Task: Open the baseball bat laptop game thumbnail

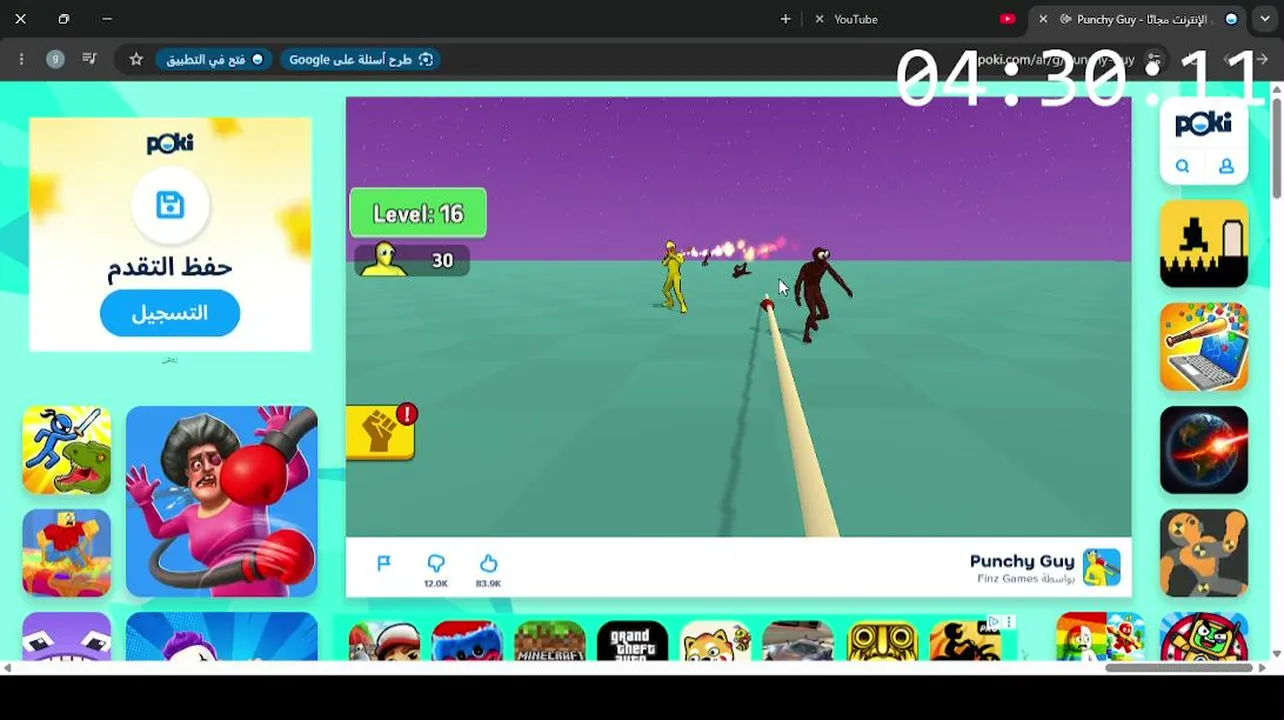Action: (1204, 347)
